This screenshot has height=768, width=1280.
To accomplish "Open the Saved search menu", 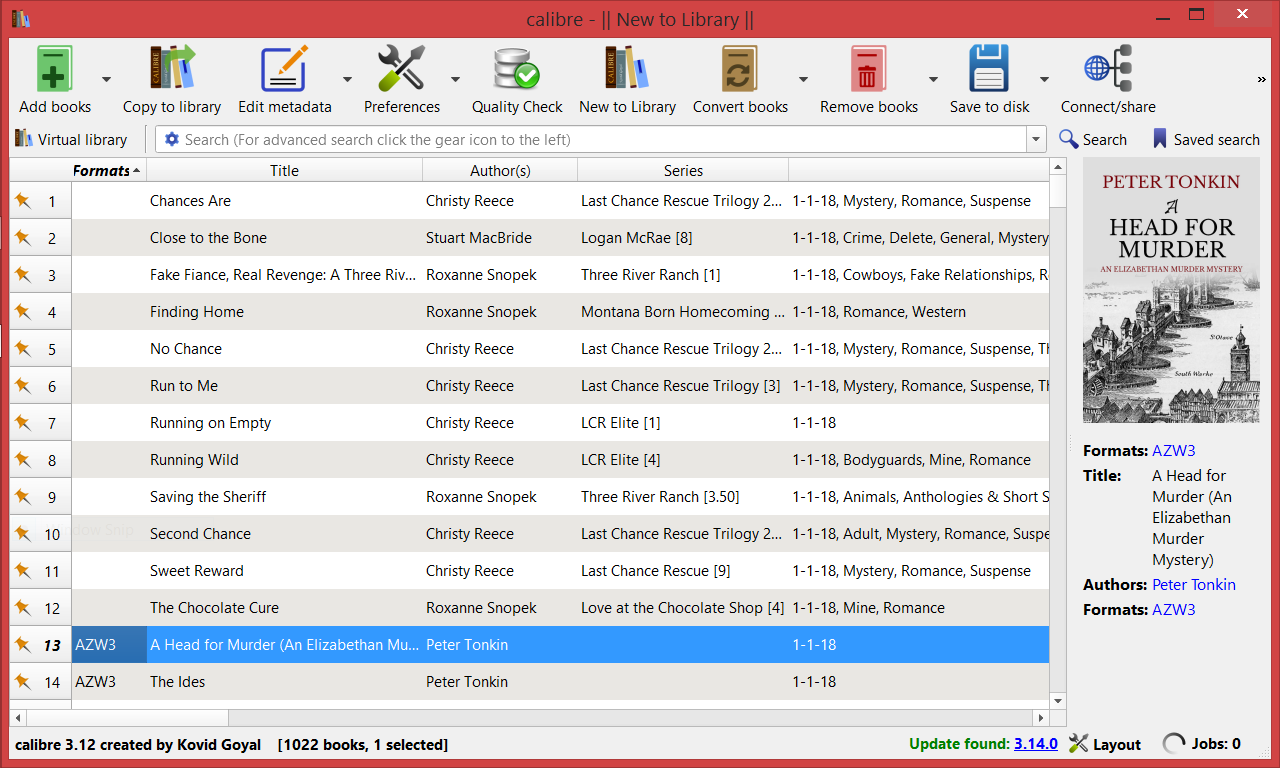I will click(1206, 140).
